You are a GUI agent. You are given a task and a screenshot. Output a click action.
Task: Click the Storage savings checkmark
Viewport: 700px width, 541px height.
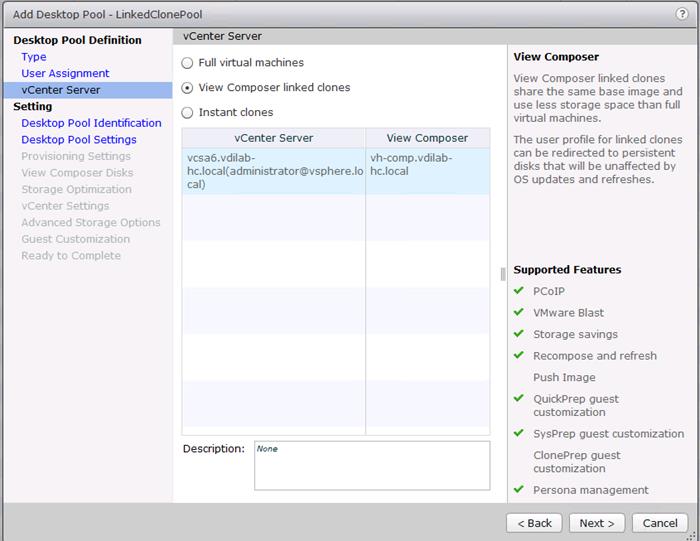[x=519, y=333]
